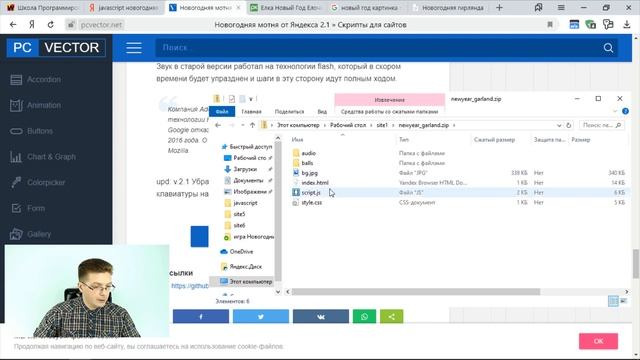This screenshot has width=640, height=360.
Task: Click Explorer back navigation arrow
Action: point(218,125)
